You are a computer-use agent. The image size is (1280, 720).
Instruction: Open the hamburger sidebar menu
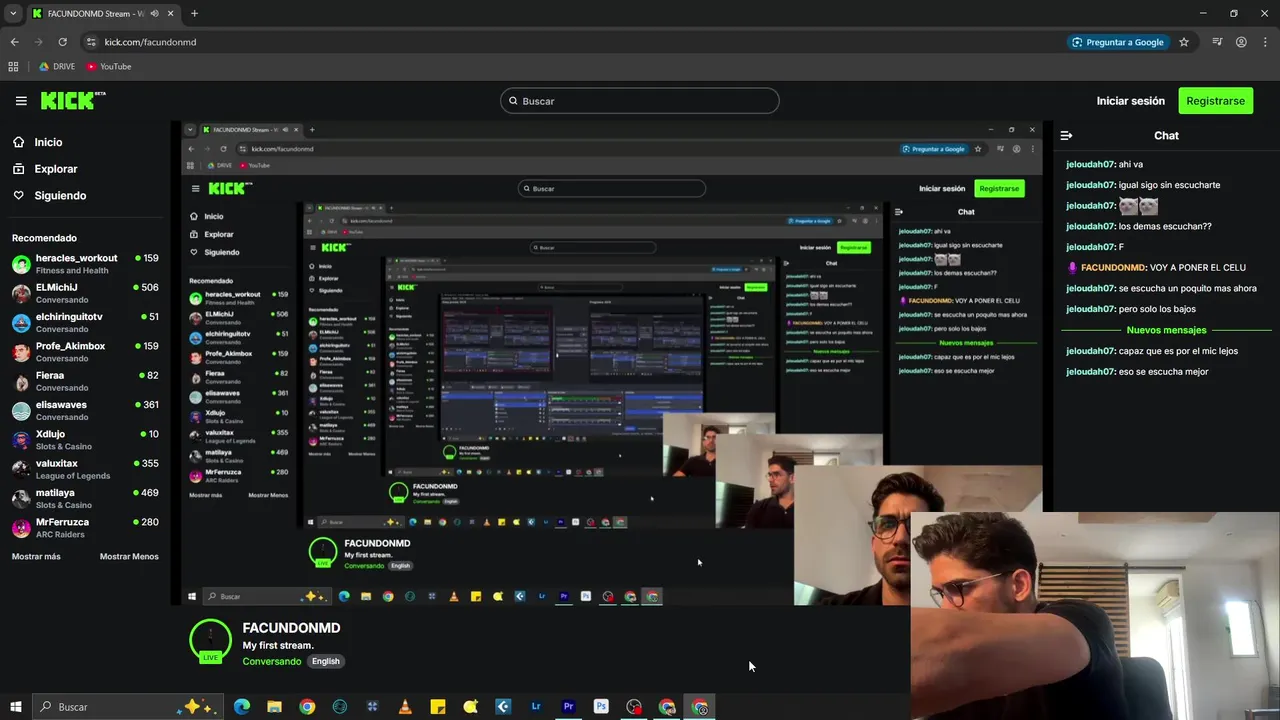[21, 101]
